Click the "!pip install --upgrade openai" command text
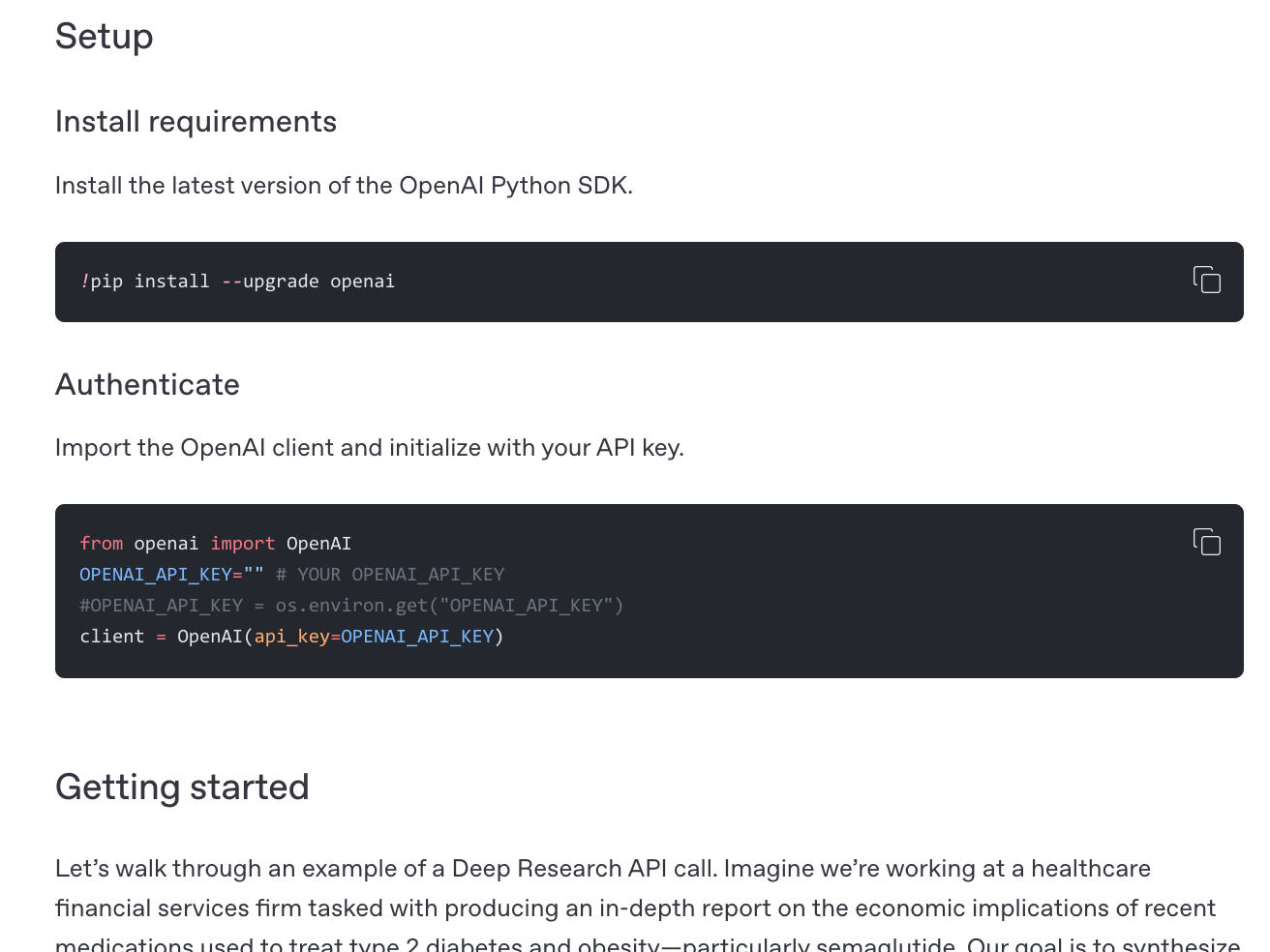This screenshot has width=1270, height=952. [237, 282]
